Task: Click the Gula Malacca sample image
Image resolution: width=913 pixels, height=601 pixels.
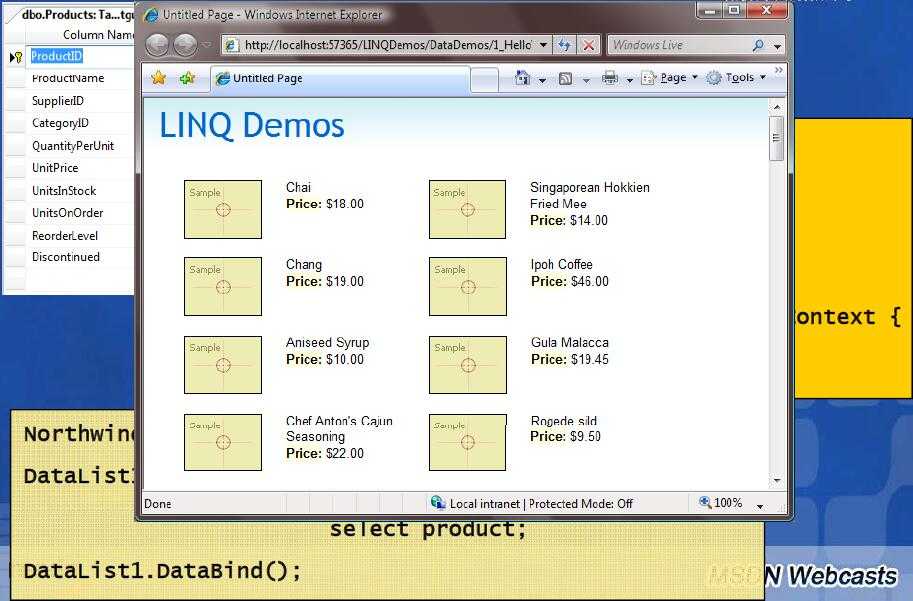Action: click(468, 365)
